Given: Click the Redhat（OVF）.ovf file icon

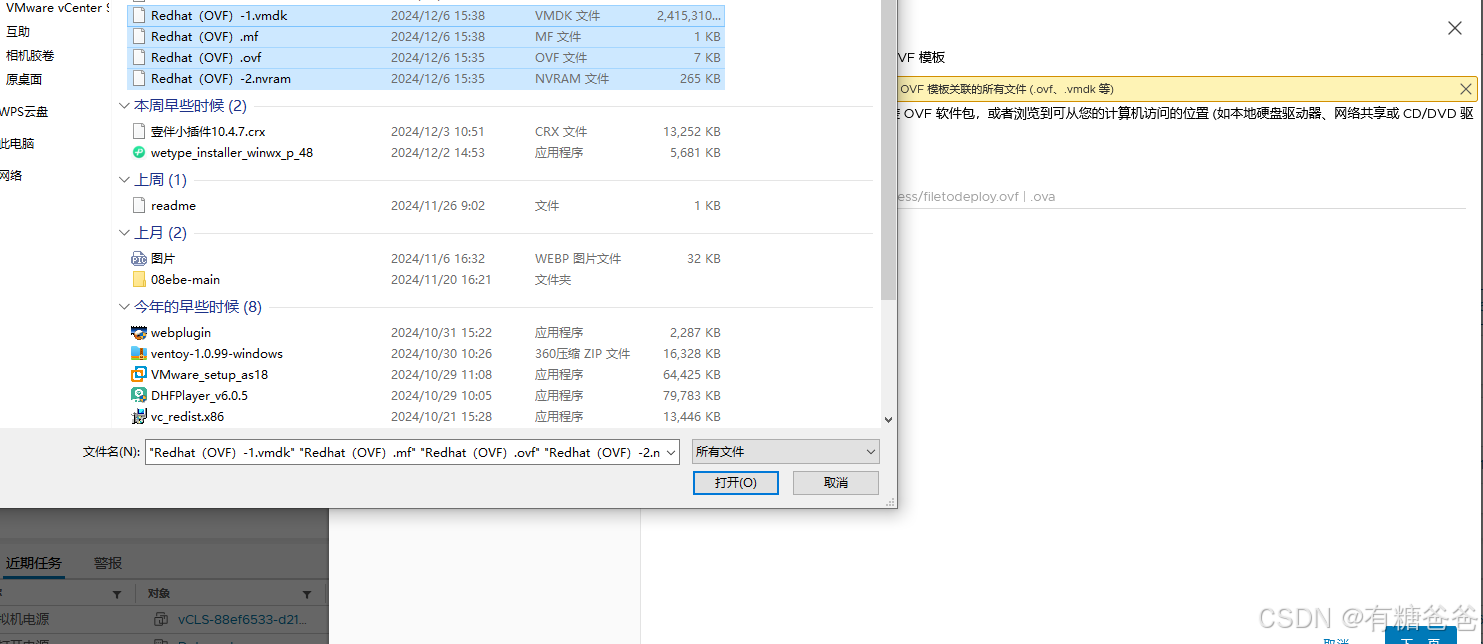Looking at the screenshot, I should (x=139, y=58).
